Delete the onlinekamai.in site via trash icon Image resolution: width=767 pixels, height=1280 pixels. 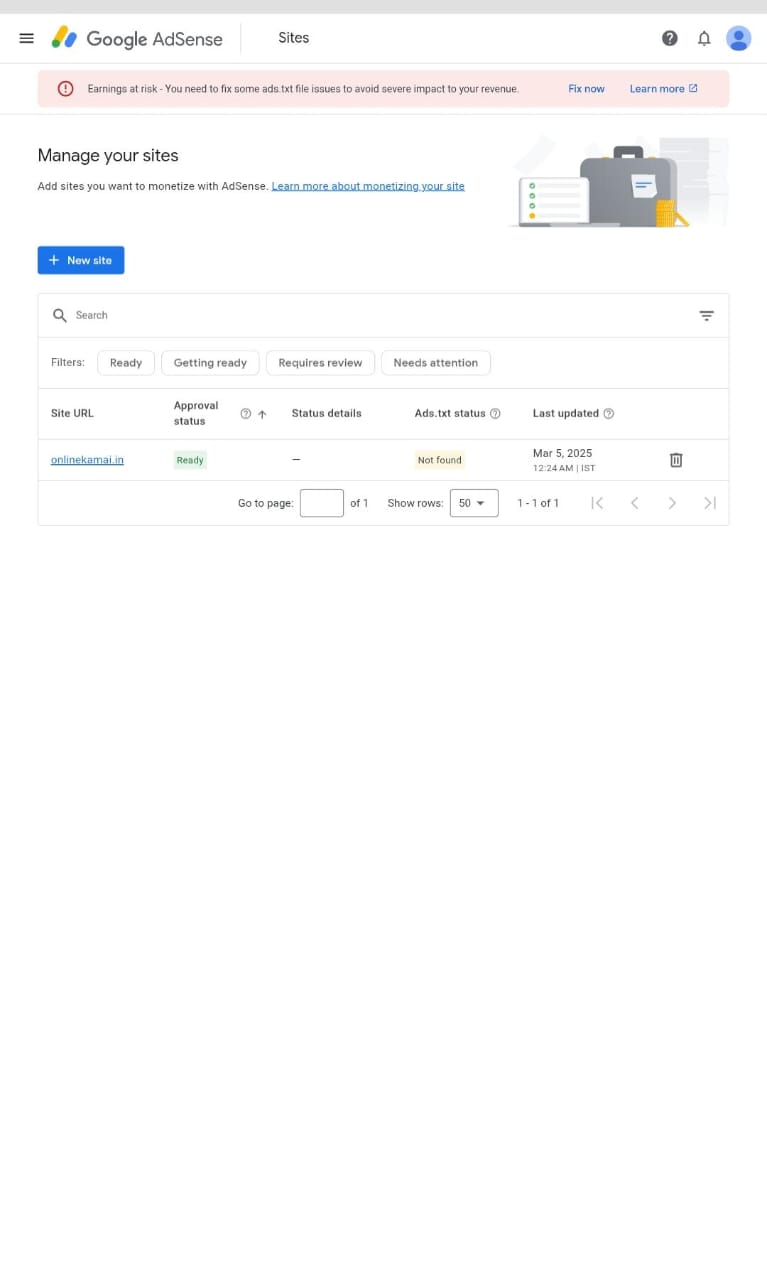click(676, 460)
